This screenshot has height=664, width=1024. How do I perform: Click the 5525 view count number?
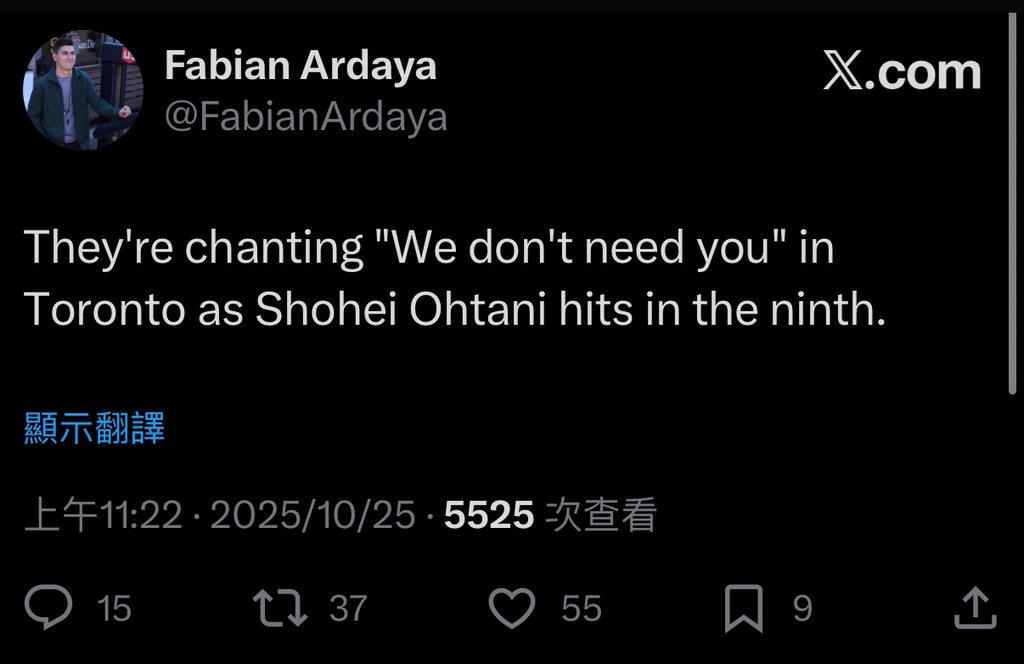pyautogui.click(x=489, y=515)
